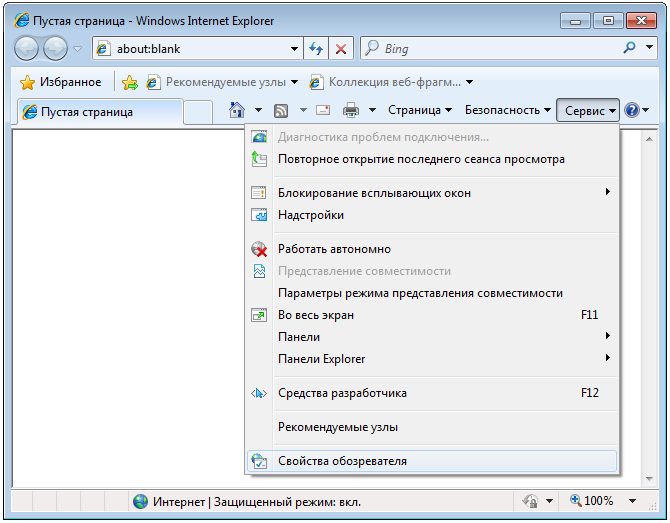Click the blue Help question icon
The image size is (670, 523).
point(632,110)
